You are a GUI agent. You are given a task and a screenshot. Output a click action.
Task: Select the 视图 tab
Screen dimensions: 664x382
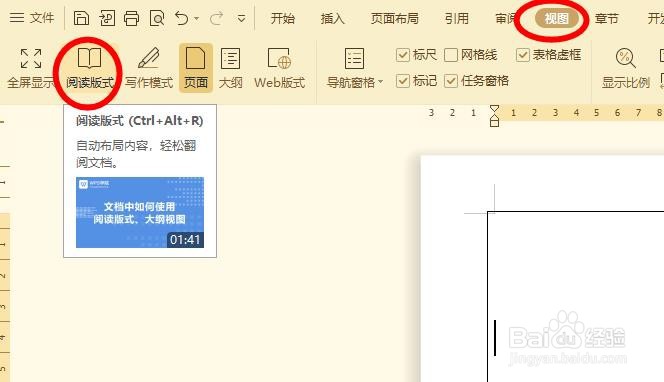pyautogui.click(x=556, y=19)
